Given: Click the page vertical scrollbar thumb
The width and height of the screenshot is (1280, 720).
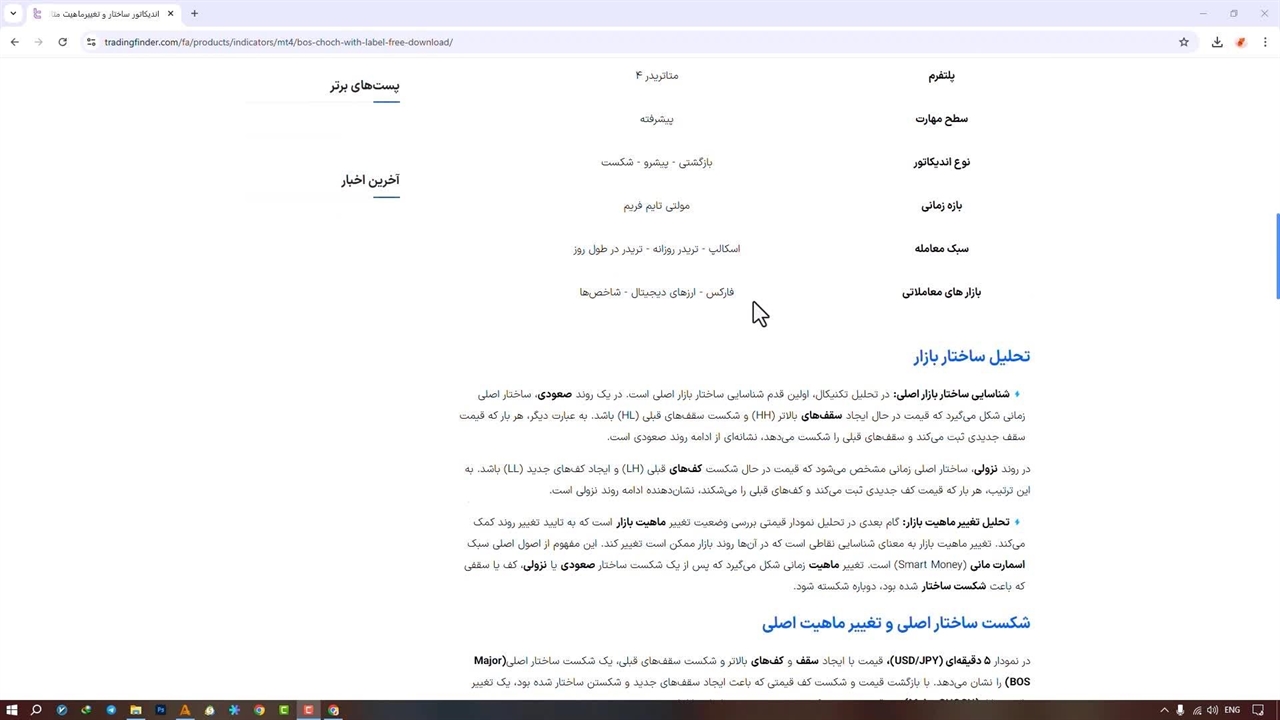Looking at the screenshot, I should pyautogui.click(x=1276, y=256).
